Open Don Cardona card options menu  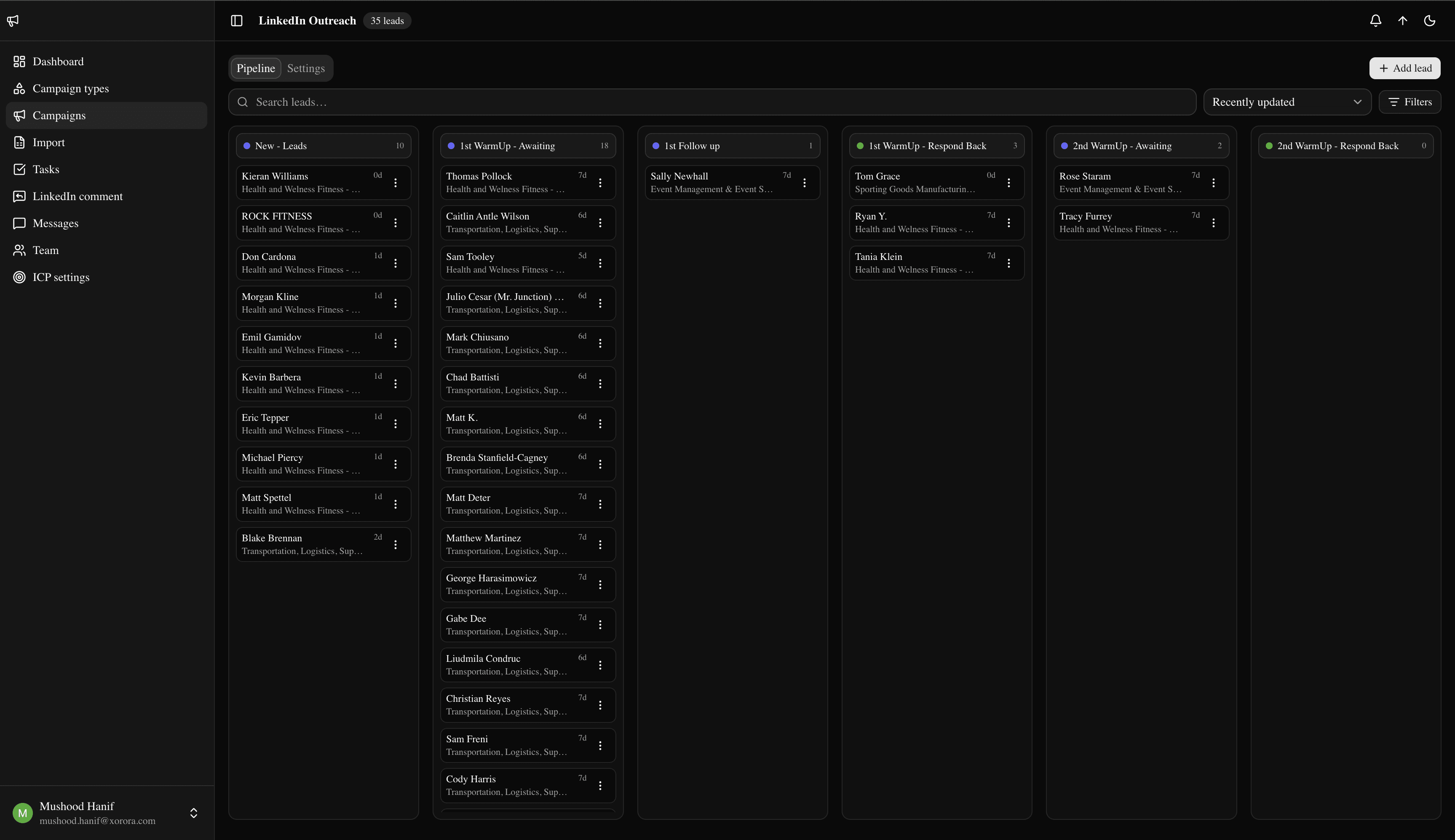pos(395,263)
